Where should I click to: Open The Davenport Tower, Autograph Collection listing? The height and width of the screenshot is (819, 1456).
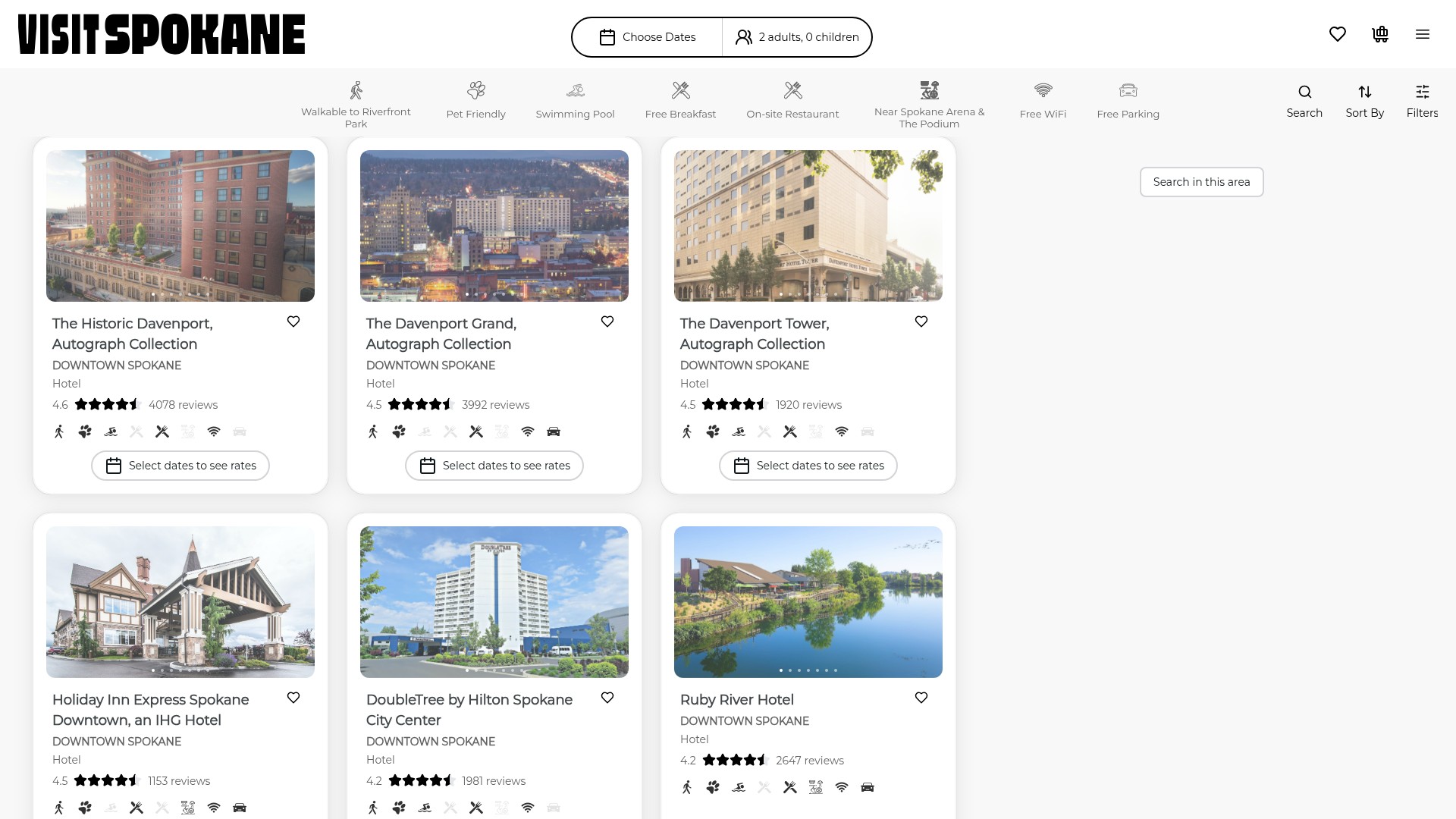pos(755,334)
